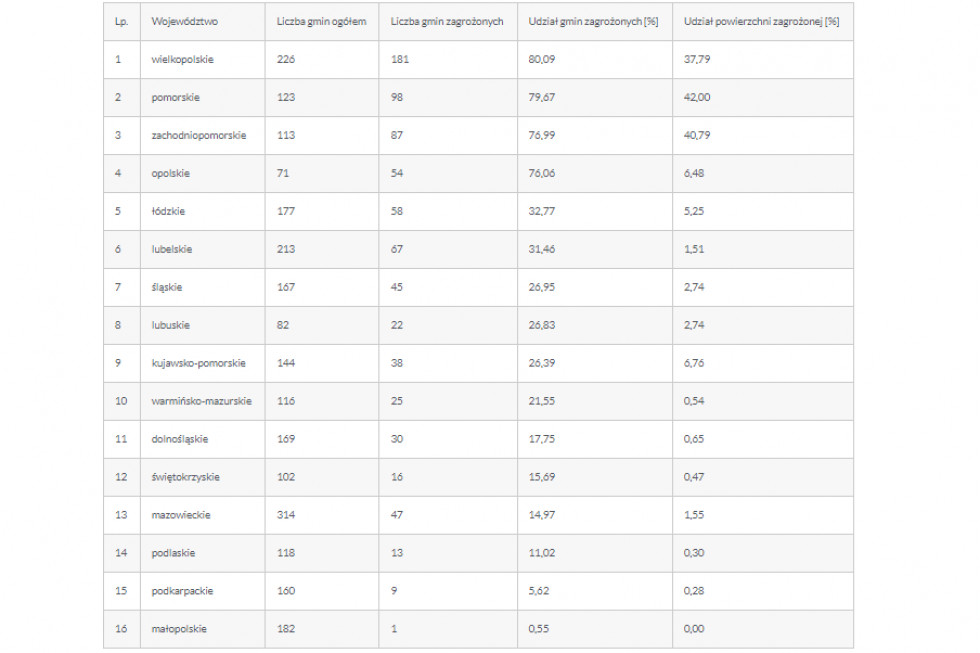Viewport: 980px width, 653px height.
Task: Select the podkarpackie cell
Action: [182, 591]
